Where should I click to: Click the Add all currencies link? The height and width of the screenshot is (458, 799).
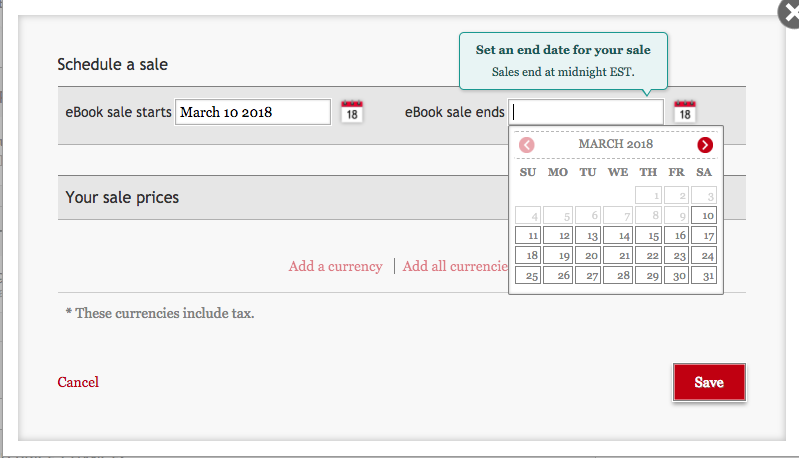455,266
